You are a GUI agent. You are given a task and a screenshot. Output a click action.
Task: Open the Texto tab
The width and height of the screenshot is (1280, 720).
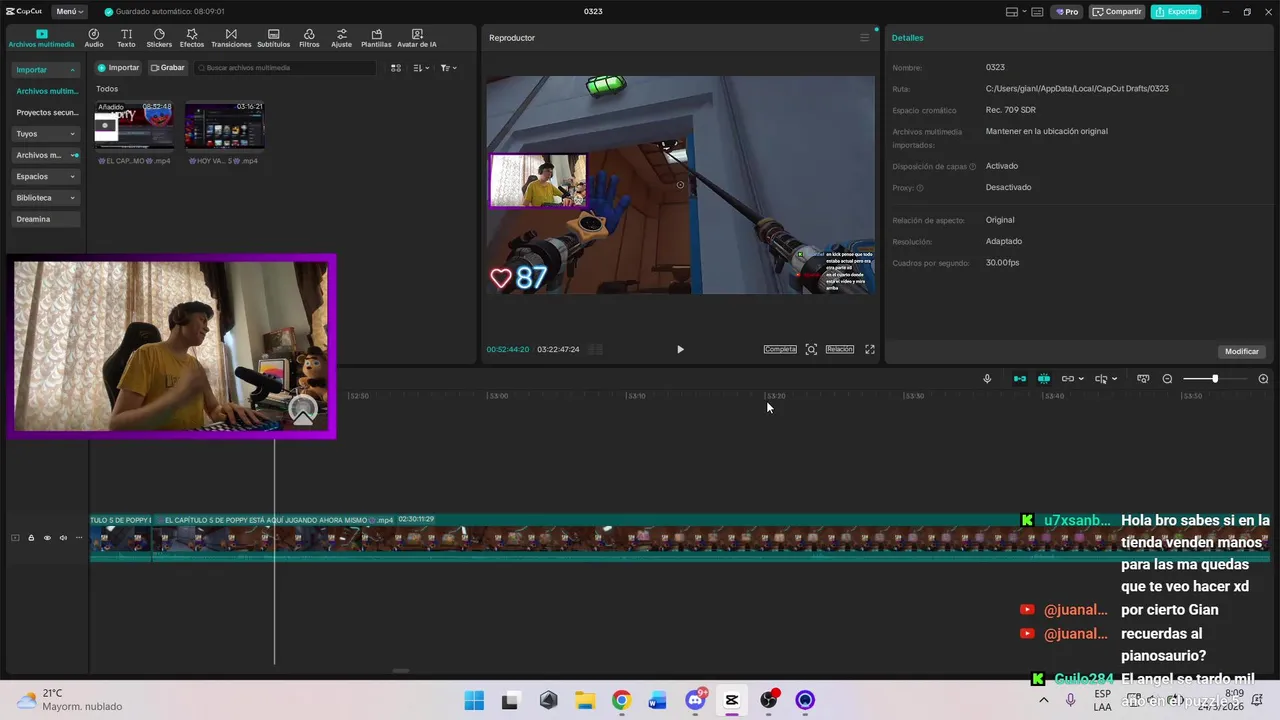(126, 38)
